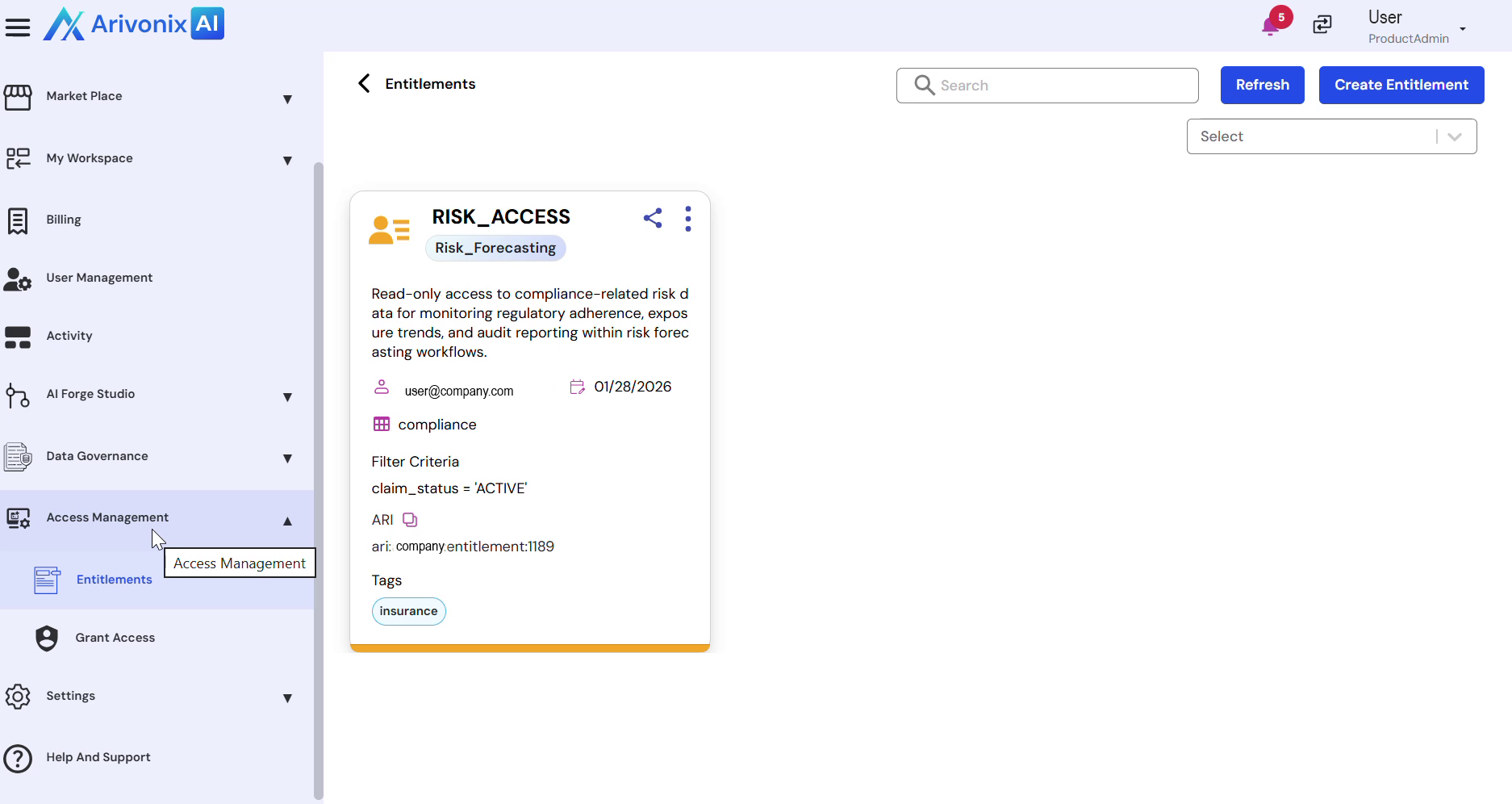Go back using Entitlements back arrow
Viewport: 1512px width, 804px height.
click(365, 84)
